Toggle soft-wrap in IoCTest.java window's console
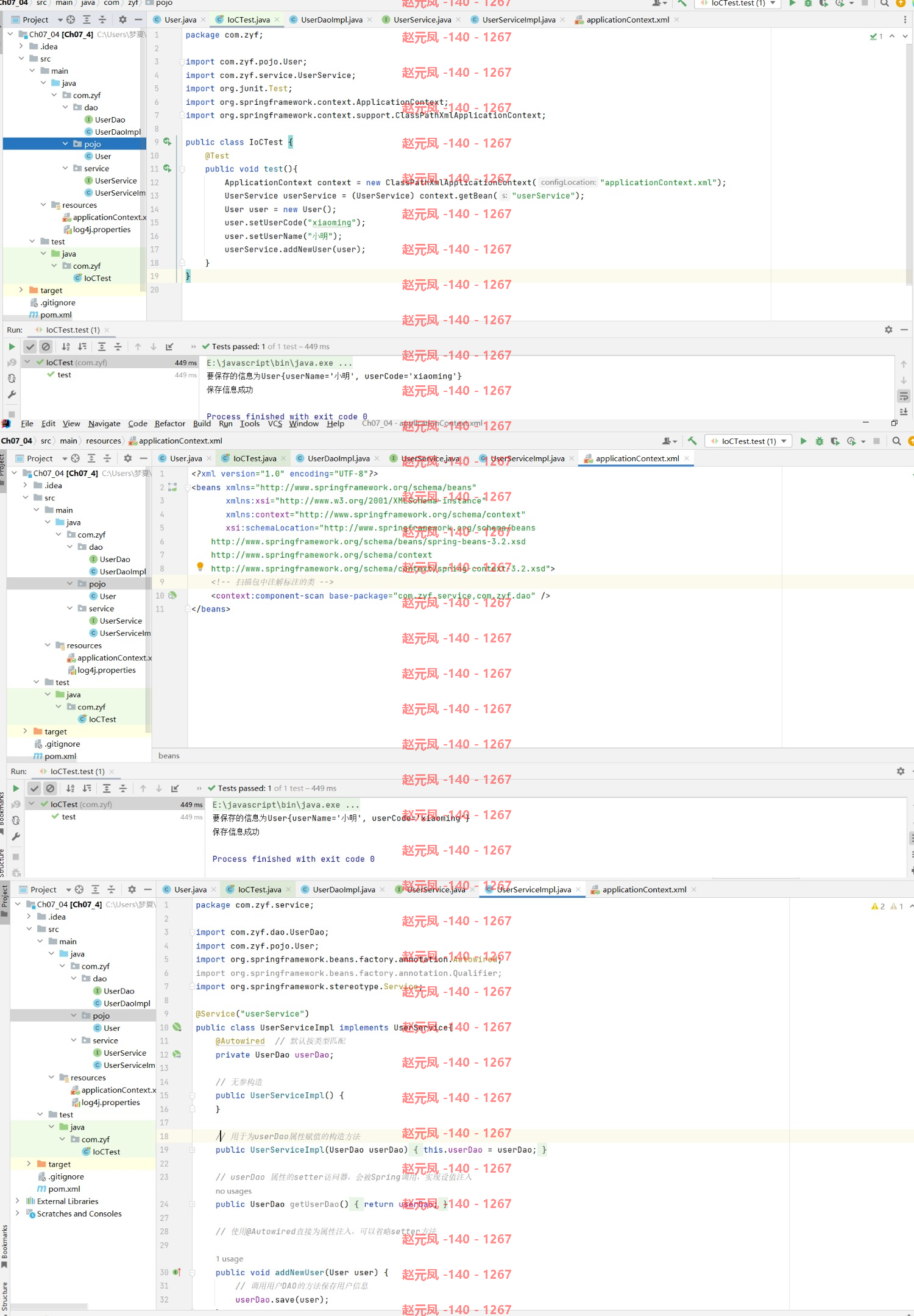The height and width of the screenshot is (1316, 914). (904, 396)
